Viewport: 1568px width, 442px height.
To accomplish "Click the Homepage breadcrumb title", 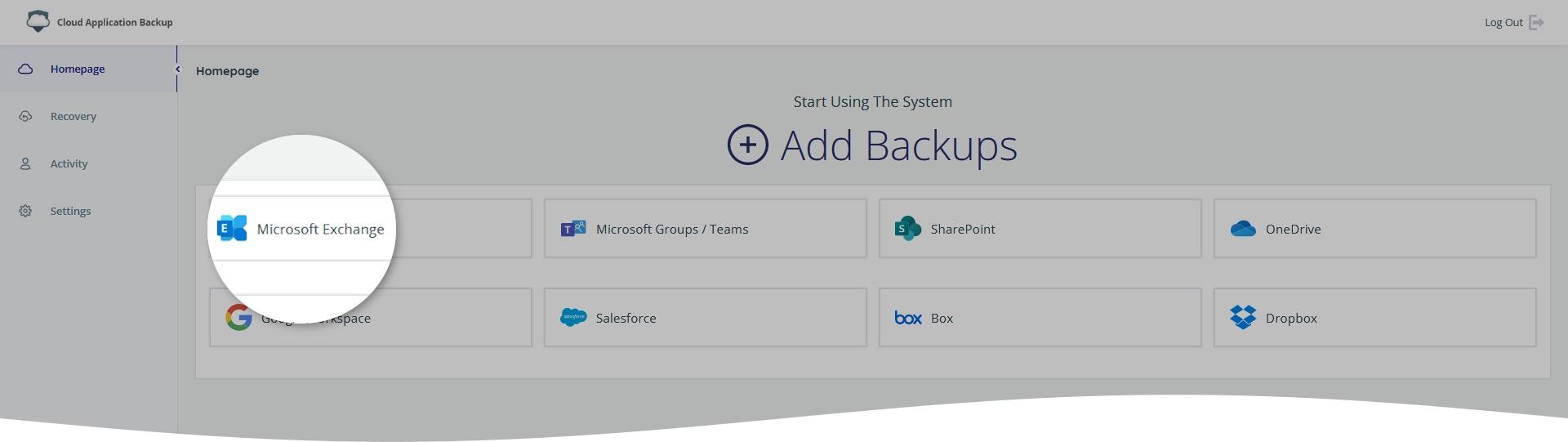I will [227, 71].
